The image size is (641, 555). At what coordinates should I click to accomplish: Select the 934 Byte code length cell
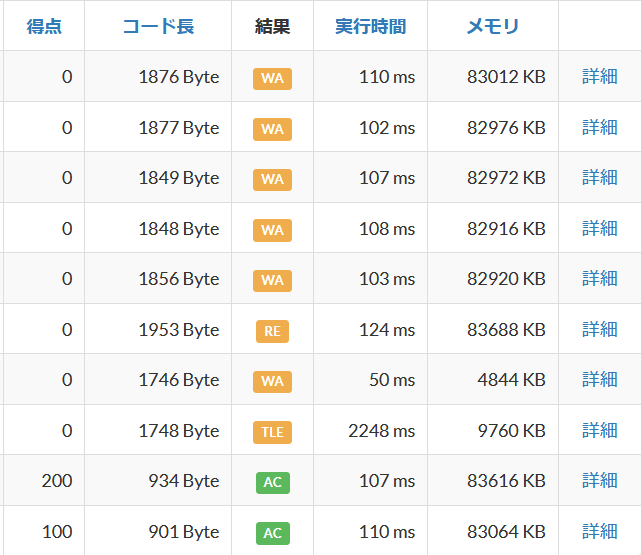[x=158, y=480]
